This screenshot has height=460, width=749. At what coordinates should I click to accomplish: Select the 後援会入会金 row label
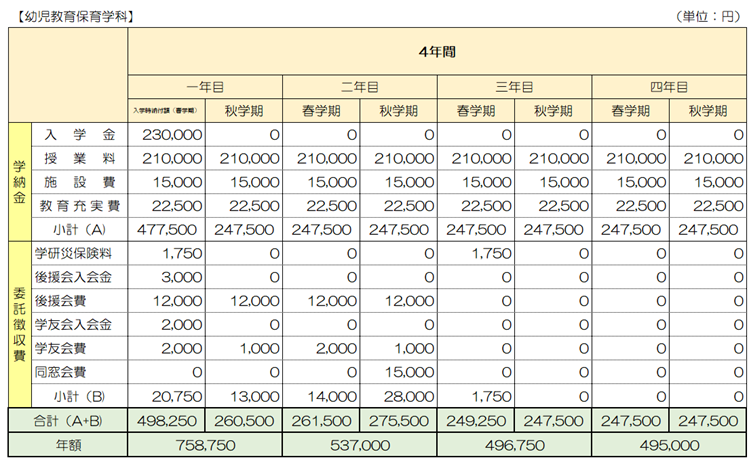click(73, 277)
